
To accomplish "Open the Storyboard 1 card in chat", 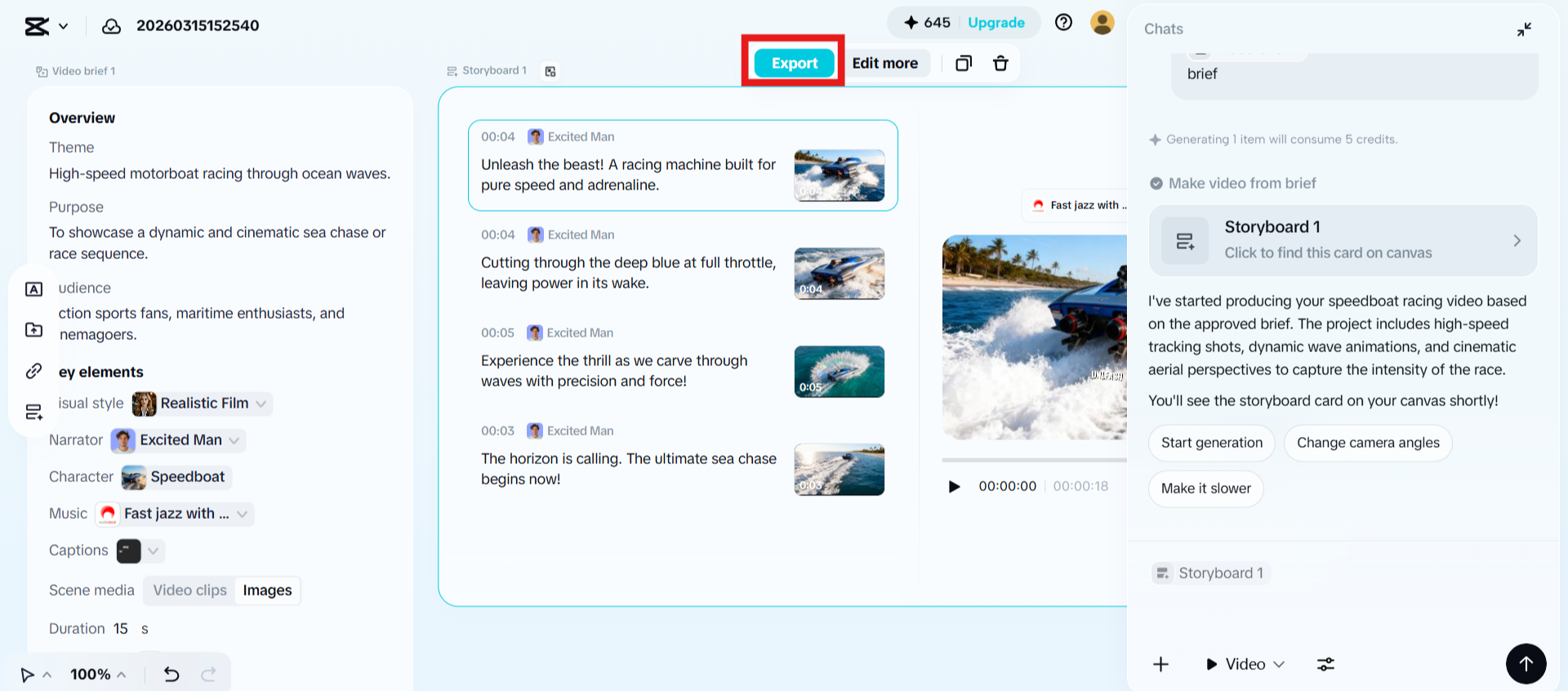I will pos(1343,240).
